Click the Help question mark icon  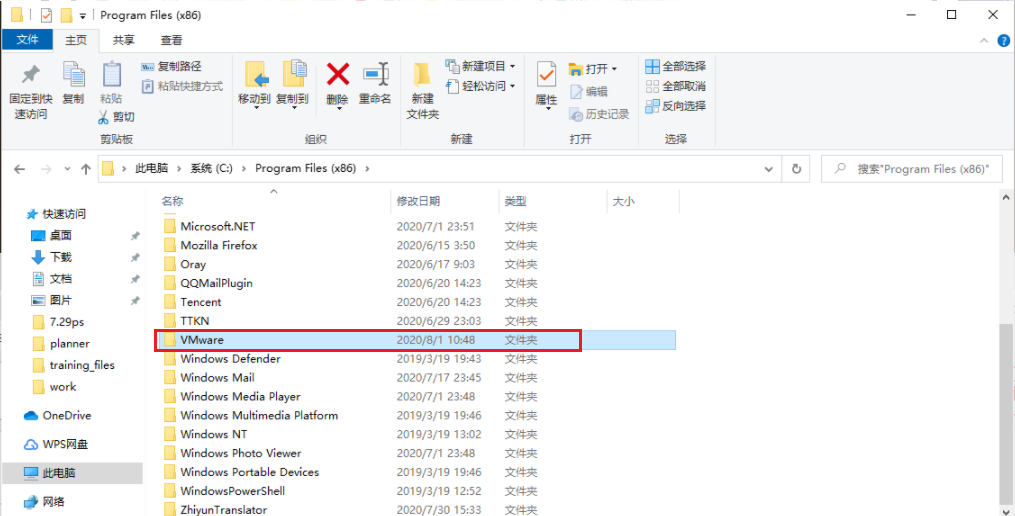coord(1004,40)
